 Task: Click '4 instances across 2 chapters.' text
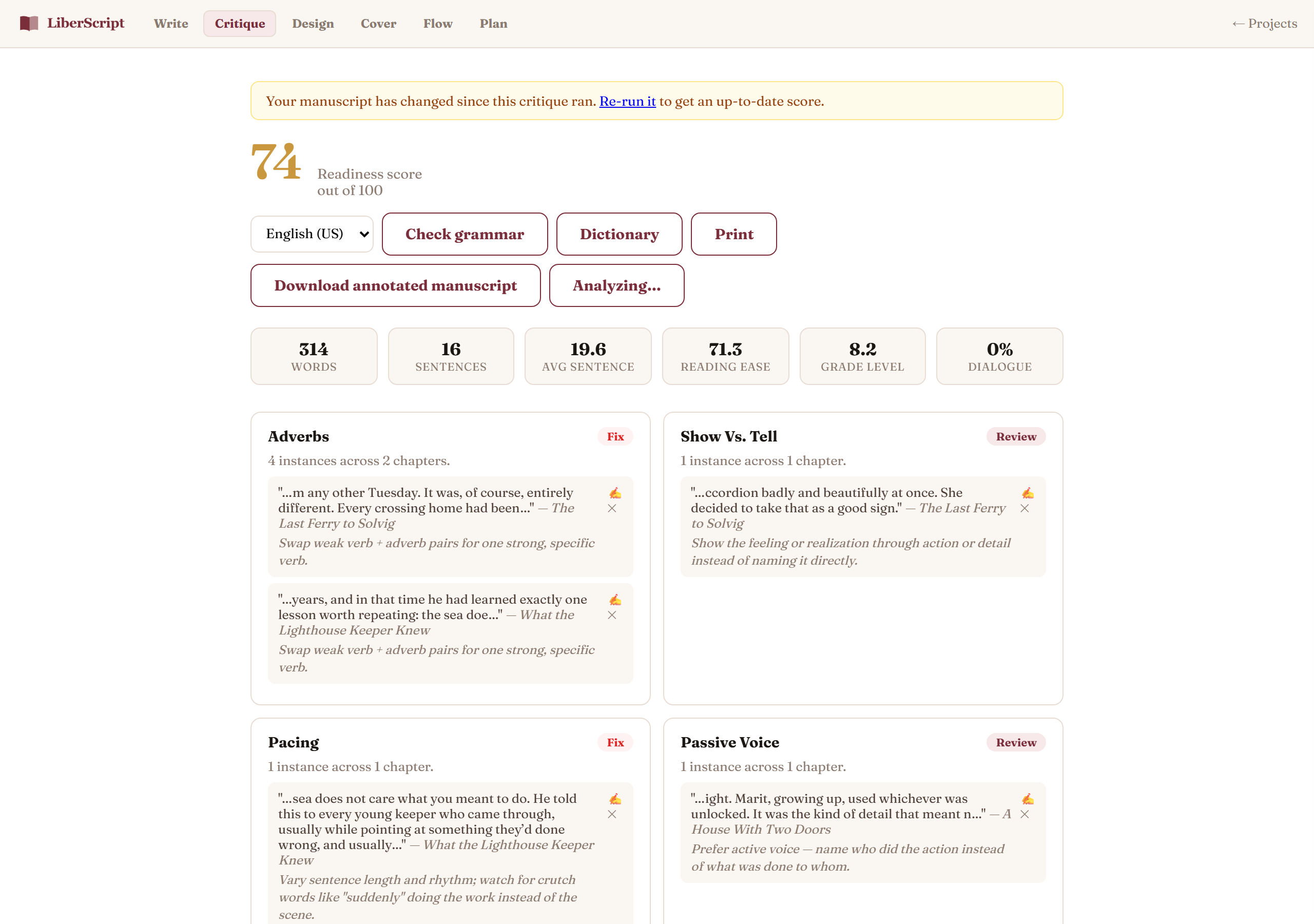tap(359, 461)
